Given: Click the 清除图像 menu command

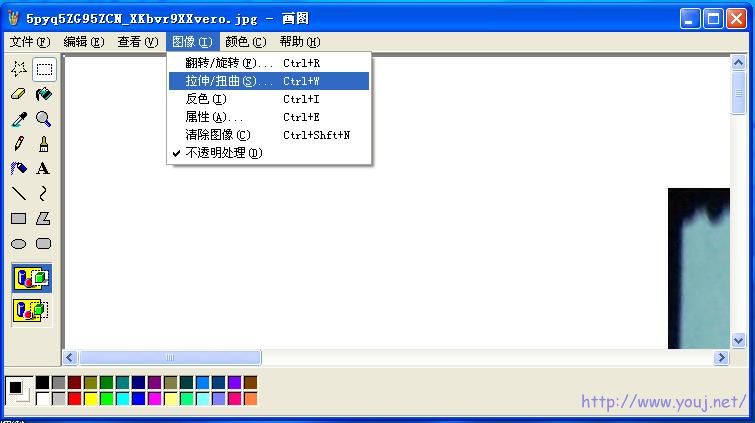Looking at the screenshot, I should click(x=218, y=135).
